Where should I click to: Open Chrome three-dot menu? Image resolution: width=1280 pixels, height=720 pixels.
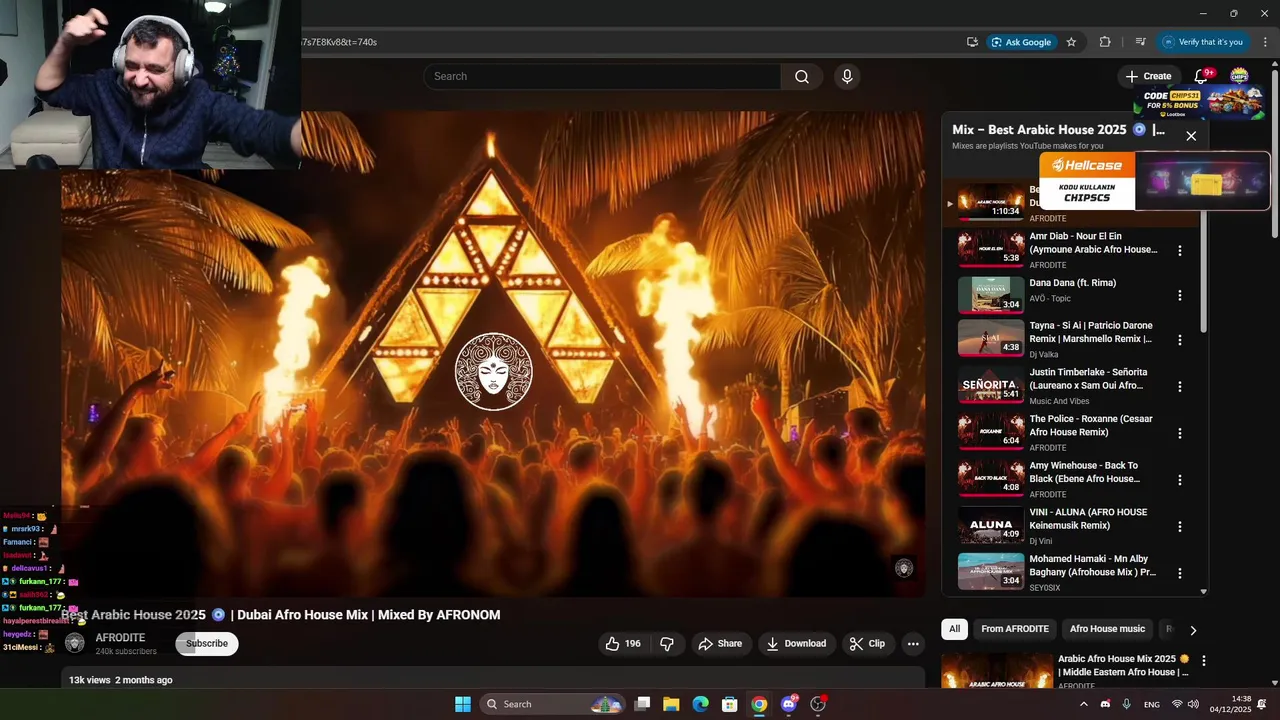point(1265,42)
